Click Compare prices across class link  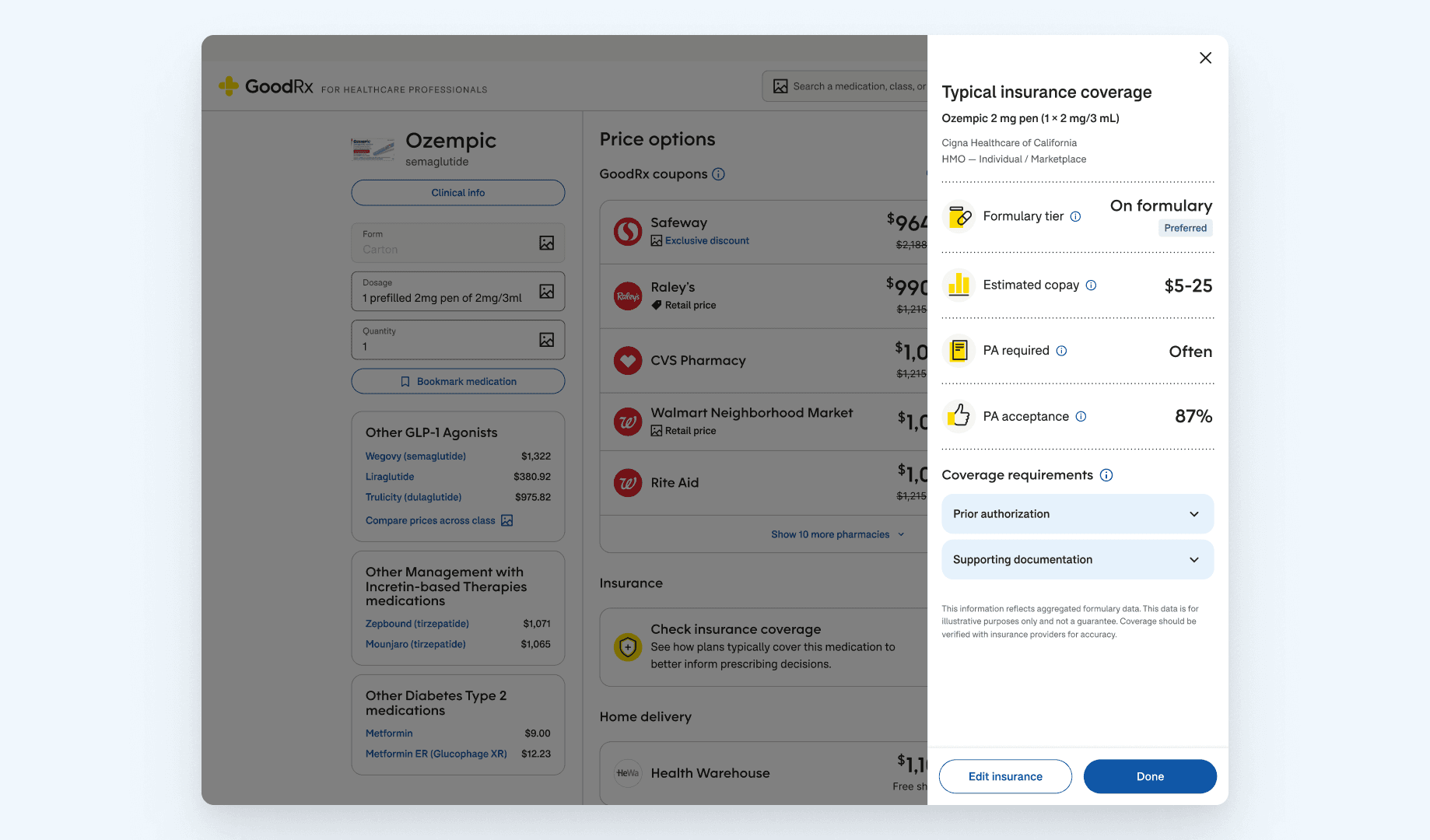coord(439,520)
